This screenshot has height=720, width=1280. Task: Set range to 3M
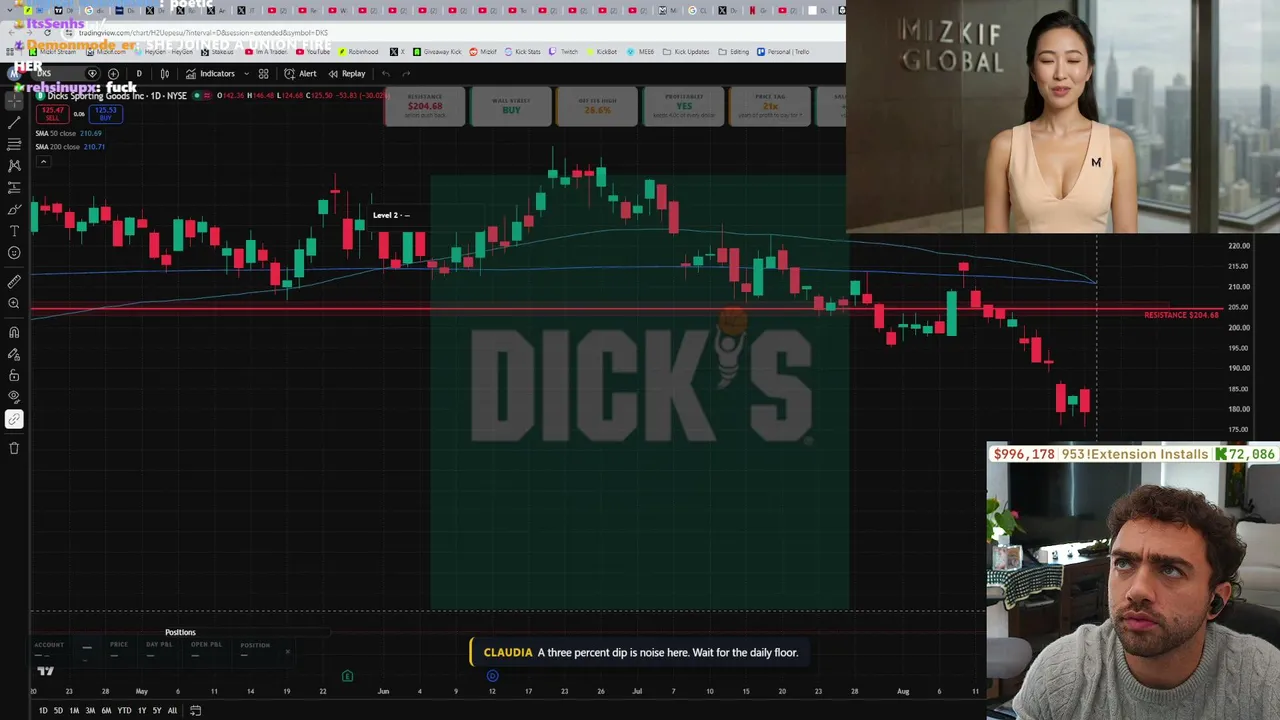tap(90, 710)
